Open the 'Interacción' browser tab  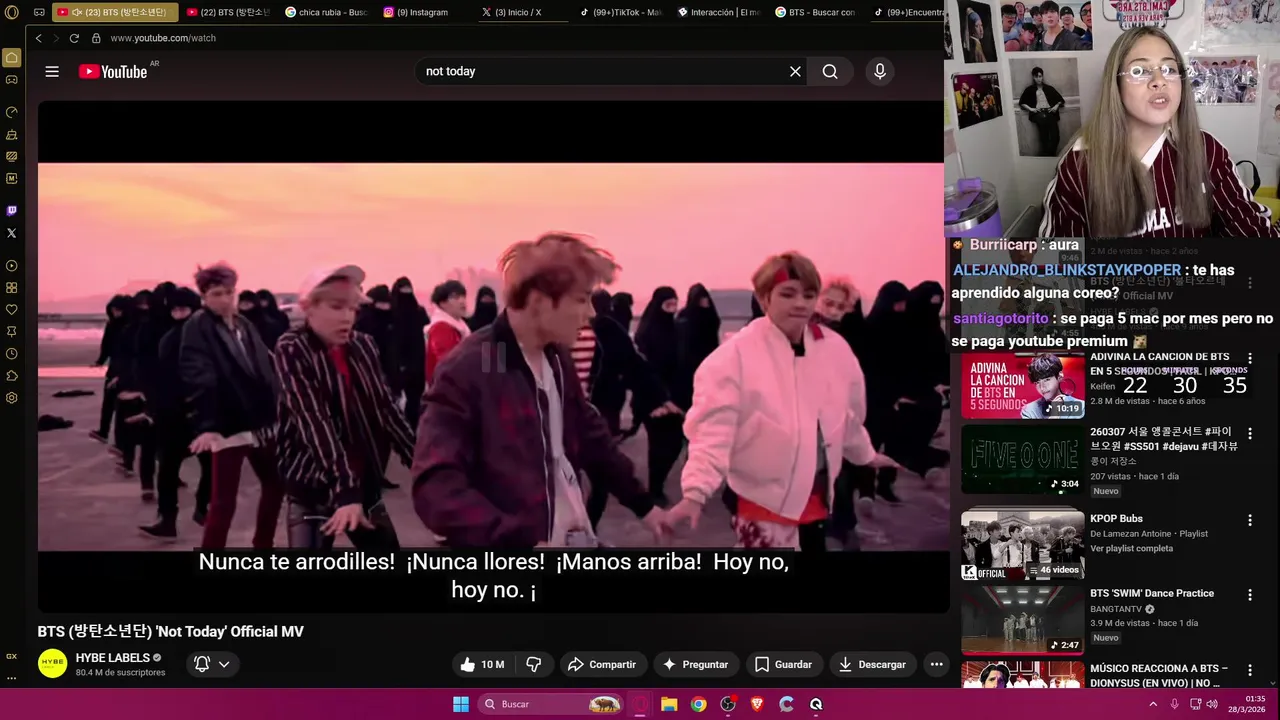tap(718, 12)
